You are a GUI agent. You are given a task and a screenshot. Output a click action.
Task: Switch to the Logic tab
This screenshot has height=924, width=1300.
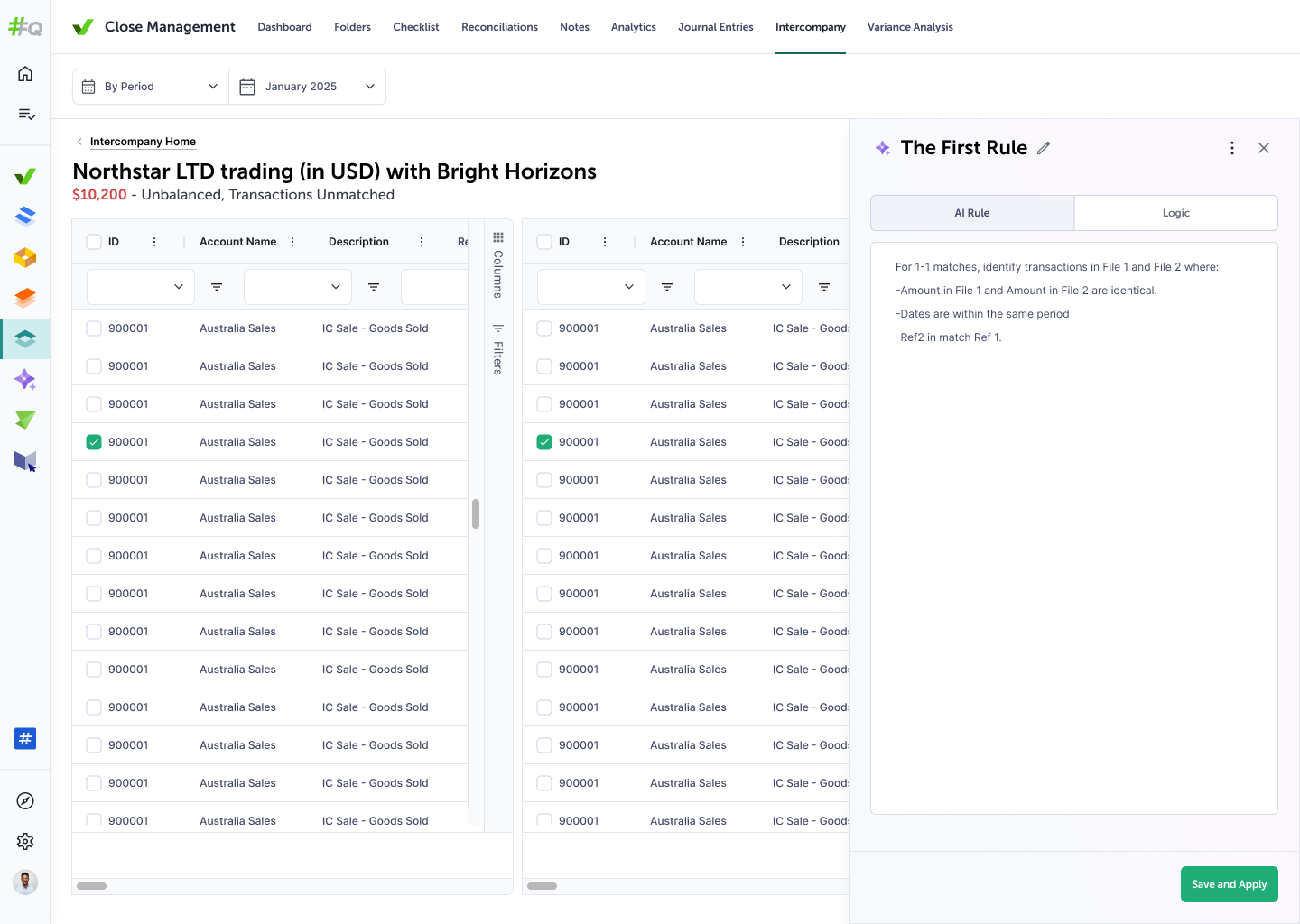1176,213
